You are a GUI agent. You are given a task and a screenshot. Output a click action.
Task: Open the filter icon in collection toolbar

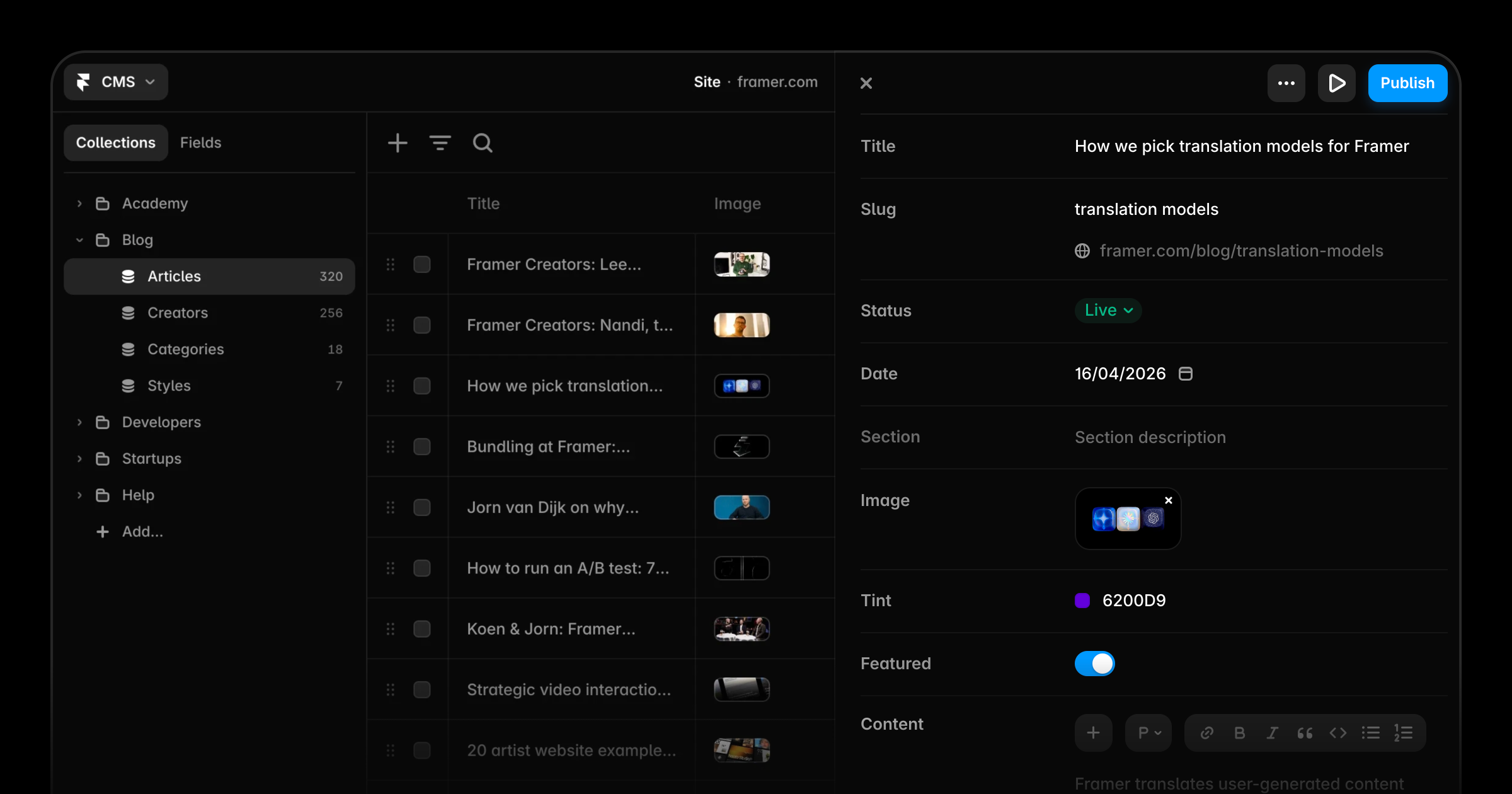pos(440,143)
